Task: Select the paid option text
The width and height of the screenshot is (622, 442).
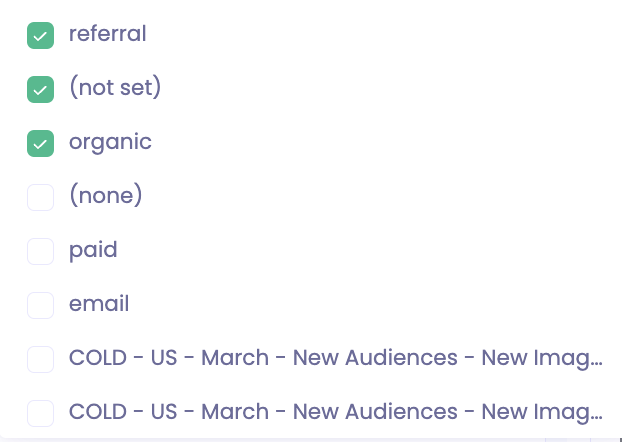Action: click(x=93, y=250)
